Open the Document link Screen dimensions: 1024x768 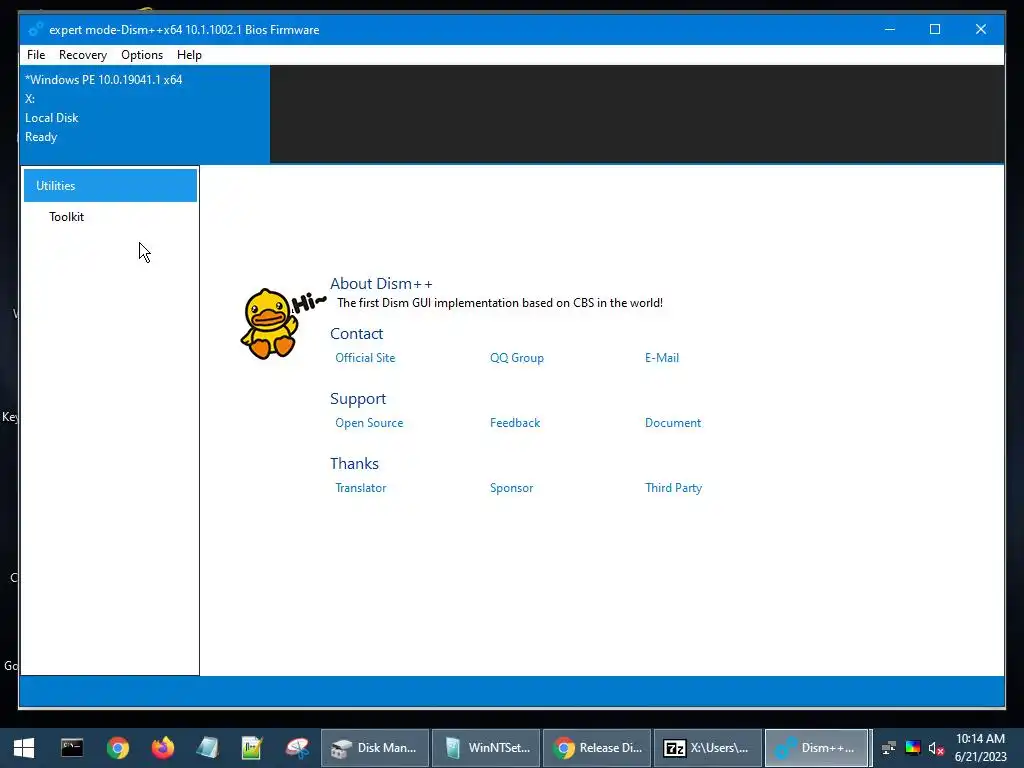pyautogui.click(x=673, y=423)
